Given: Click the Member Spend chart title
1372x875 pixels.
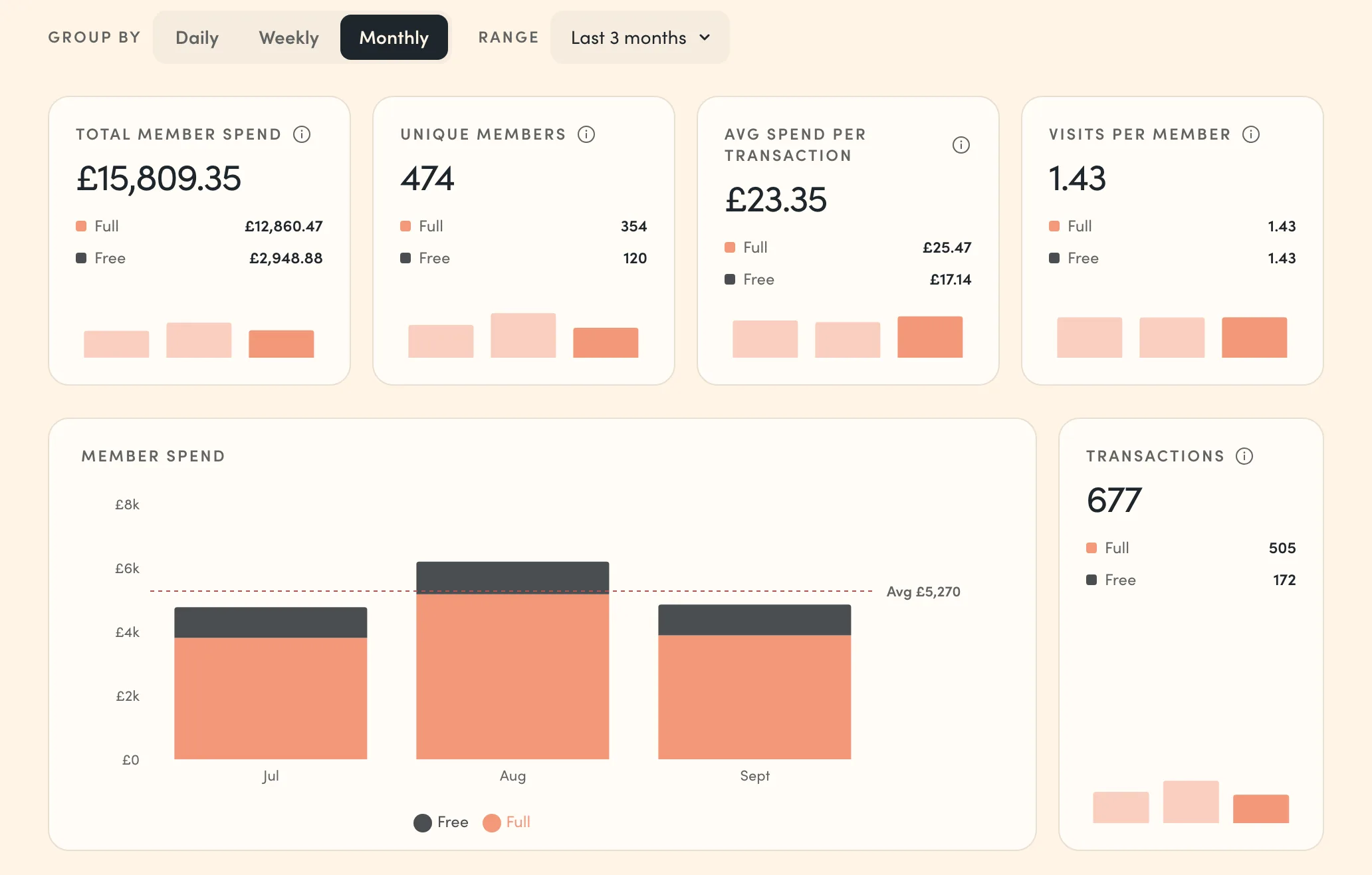Looking at the screenshot, I should coord(153,456).
